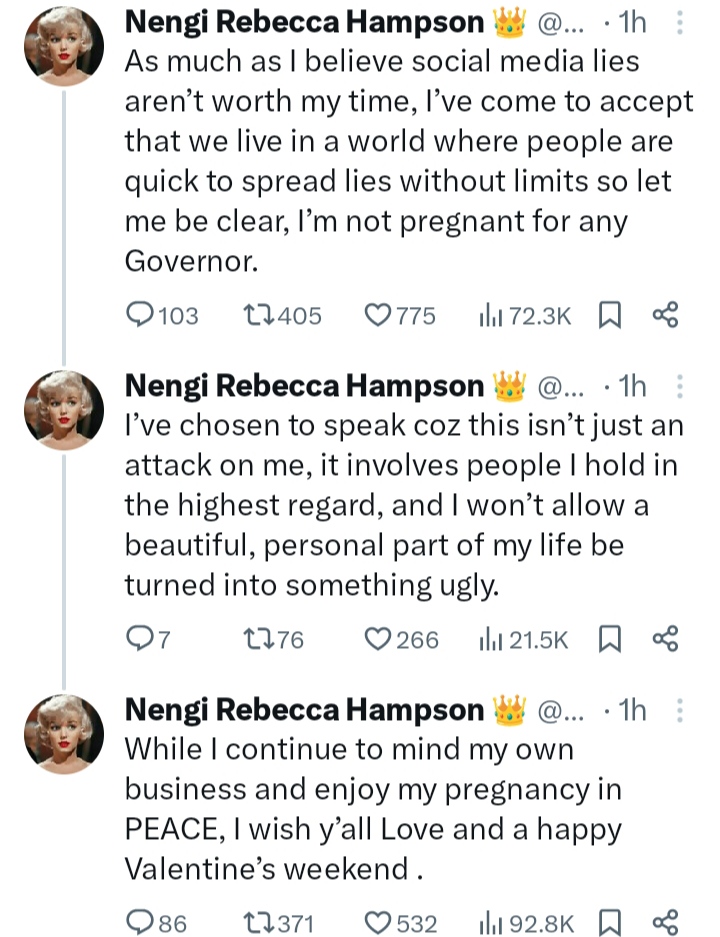
Task: Bookmark the first tweet about social media lies
Action: click(608, 316)
